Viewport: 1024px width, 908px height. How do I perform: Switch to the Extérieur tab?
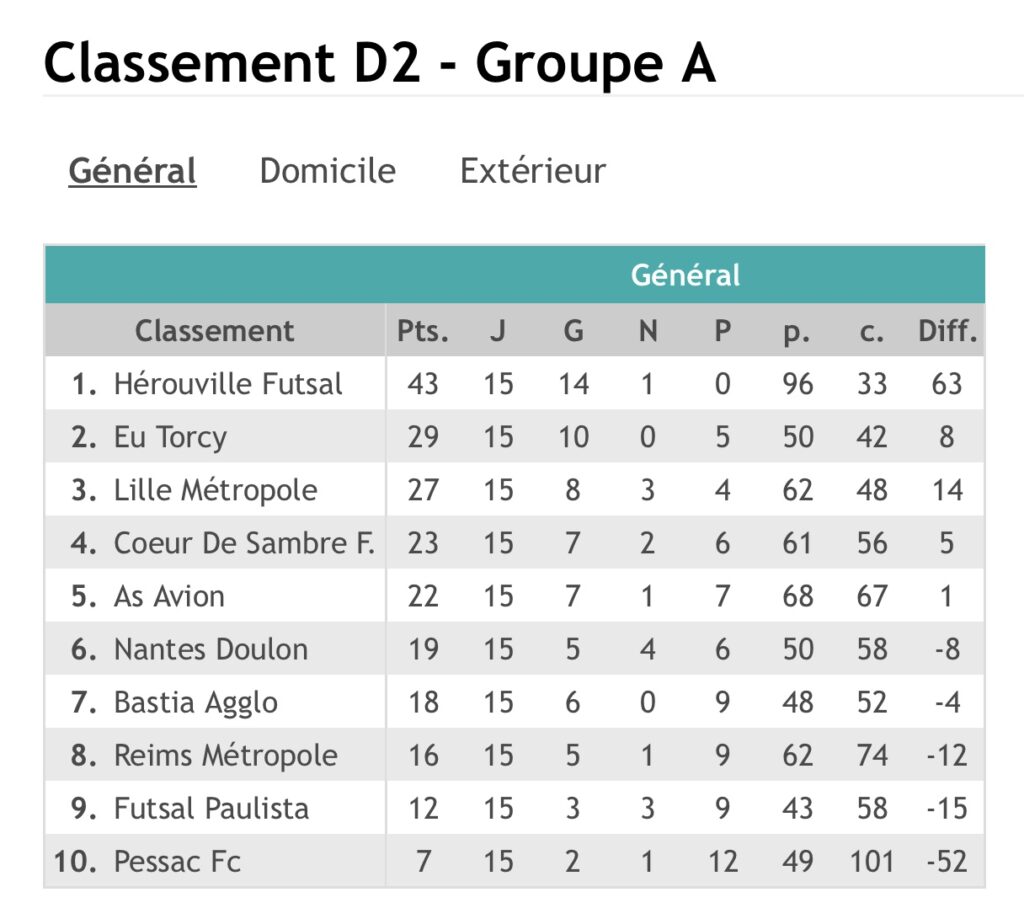point(533,171)
